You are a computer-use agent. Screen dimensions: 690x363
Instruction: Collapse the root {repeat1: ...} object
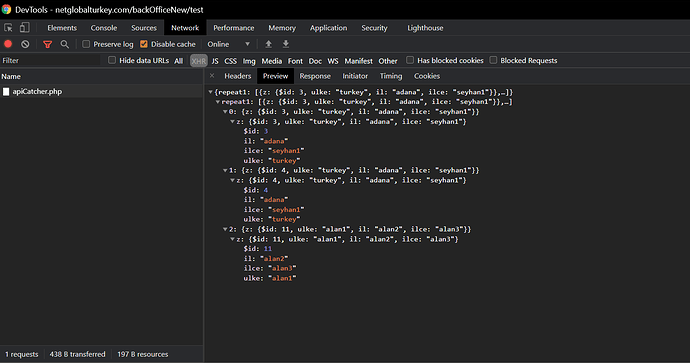click(210, 92)
